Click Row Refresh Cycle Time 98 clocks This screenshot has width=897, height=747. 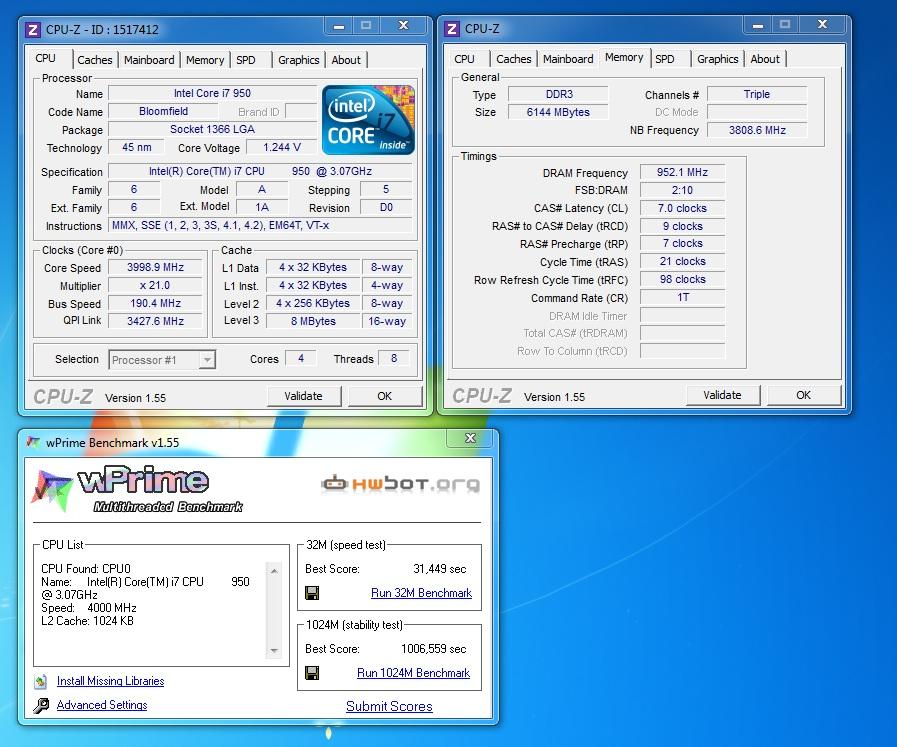[x=682, y=279]
